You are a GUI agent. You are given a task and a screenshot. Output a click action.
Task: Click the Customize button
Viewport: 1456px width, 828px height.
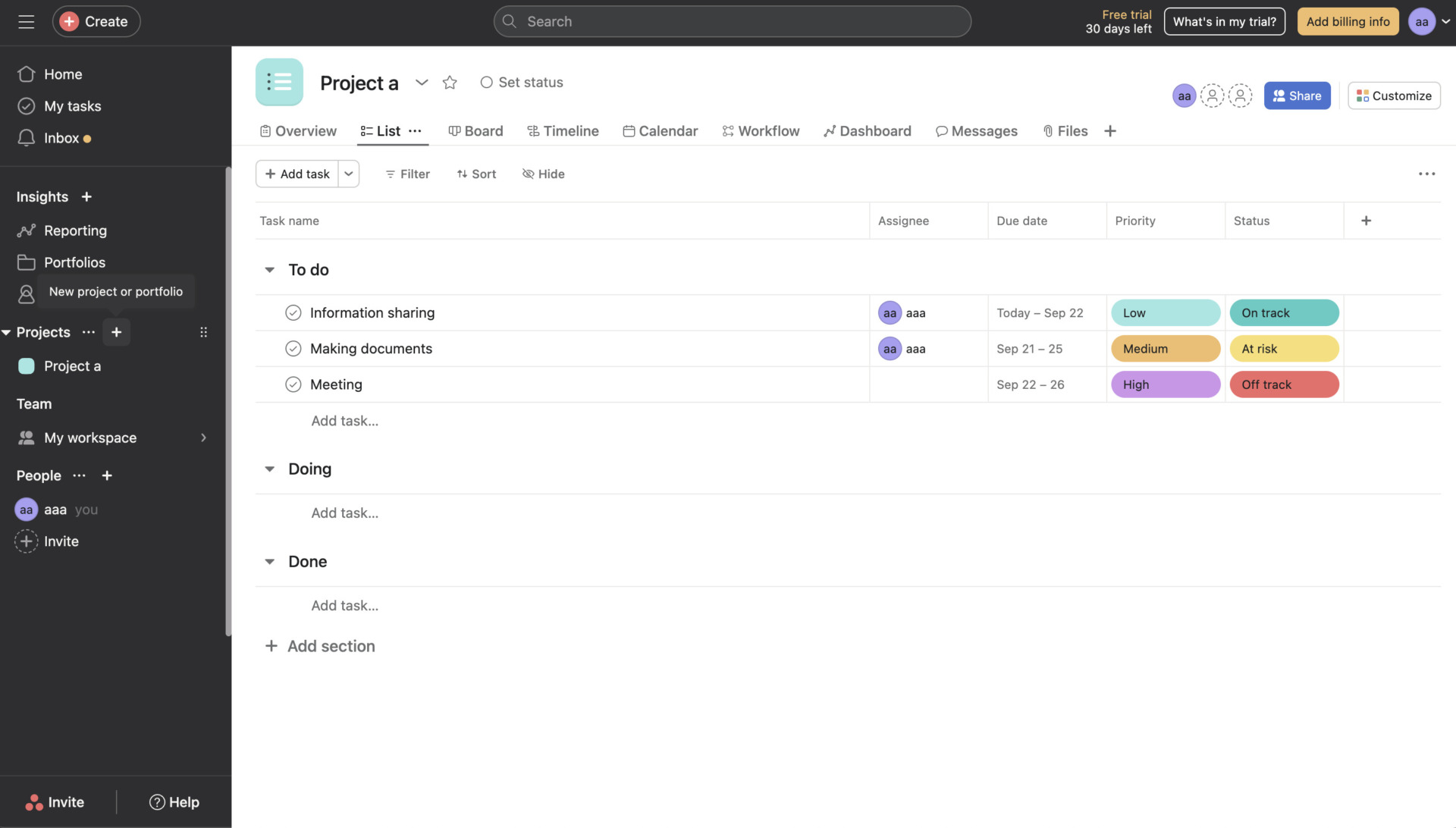point(1394,96)
